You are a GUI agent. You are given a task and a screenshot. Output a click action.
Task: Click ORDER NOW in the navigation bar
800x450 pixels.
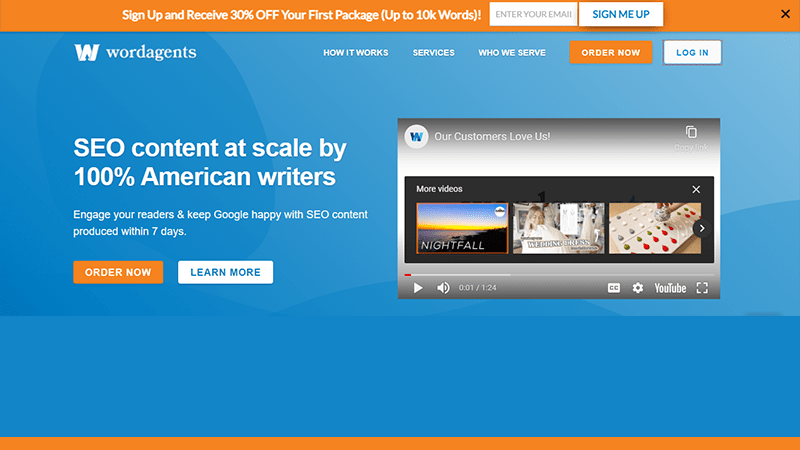coord(611,53)
